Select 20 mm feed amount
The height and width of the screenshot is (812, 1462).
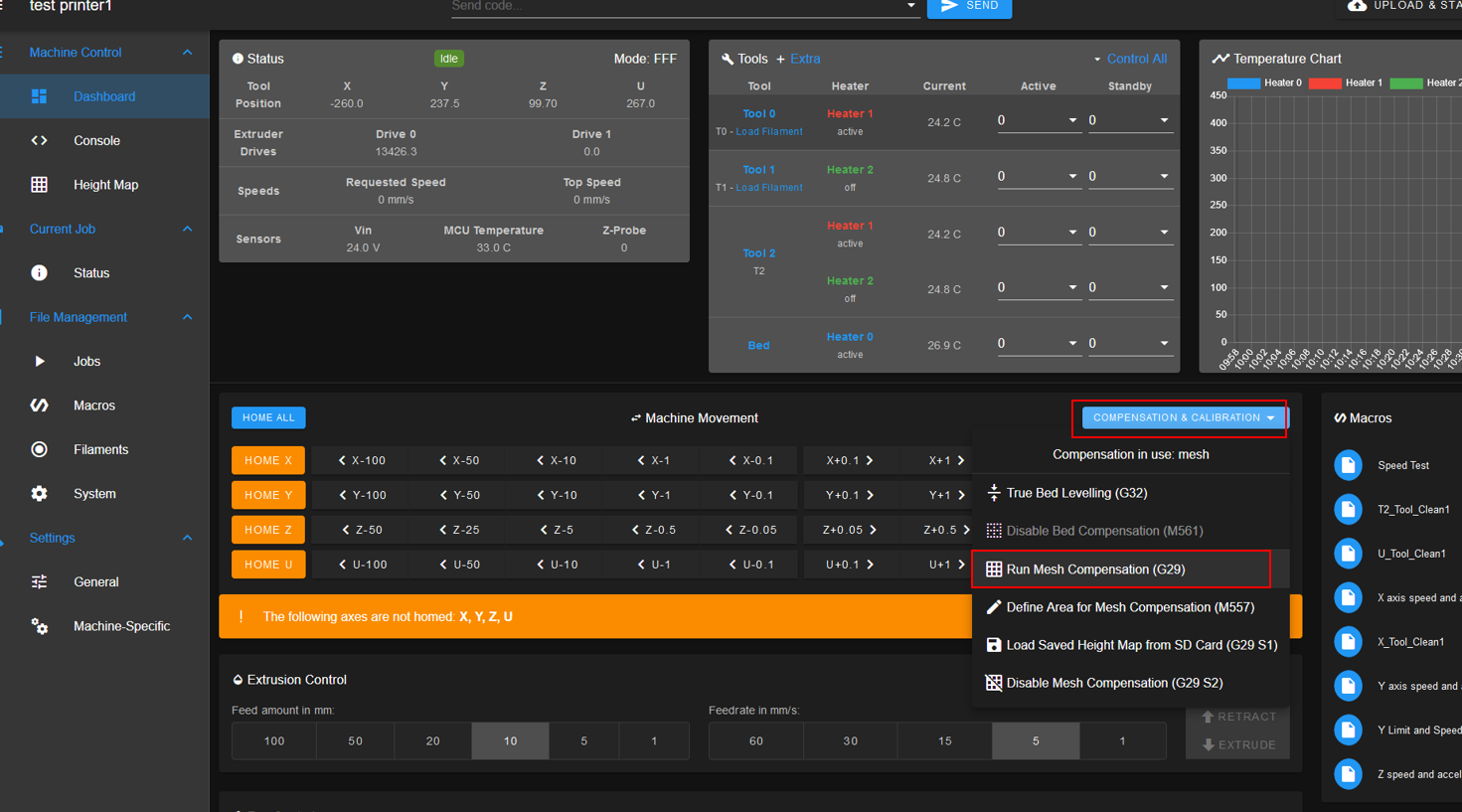tap(432, 741)
